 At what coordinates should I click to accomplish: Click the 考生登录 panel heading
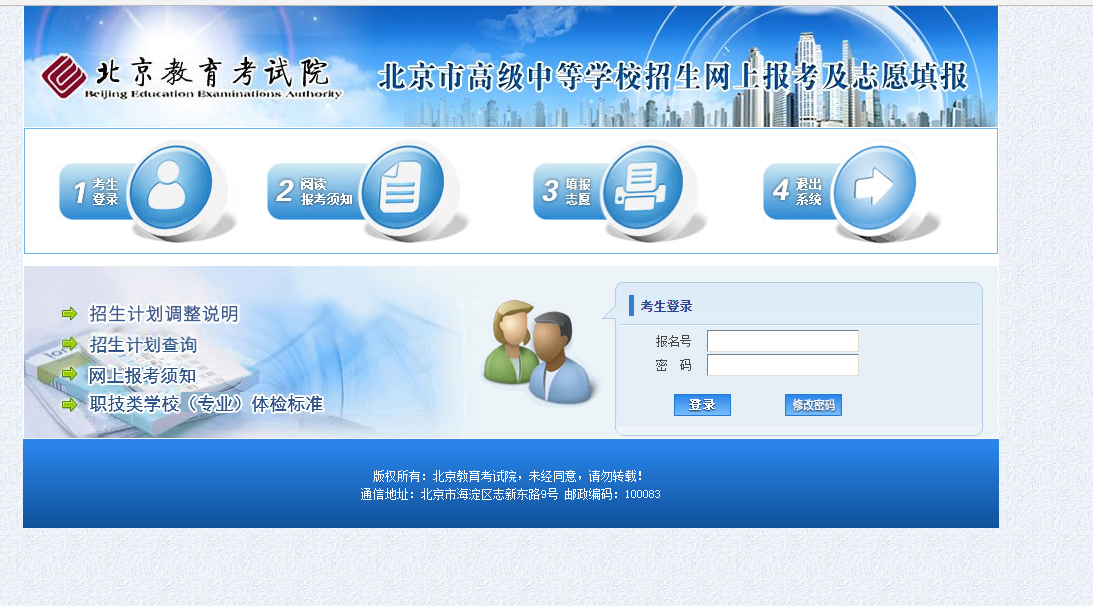pos(666,306)
